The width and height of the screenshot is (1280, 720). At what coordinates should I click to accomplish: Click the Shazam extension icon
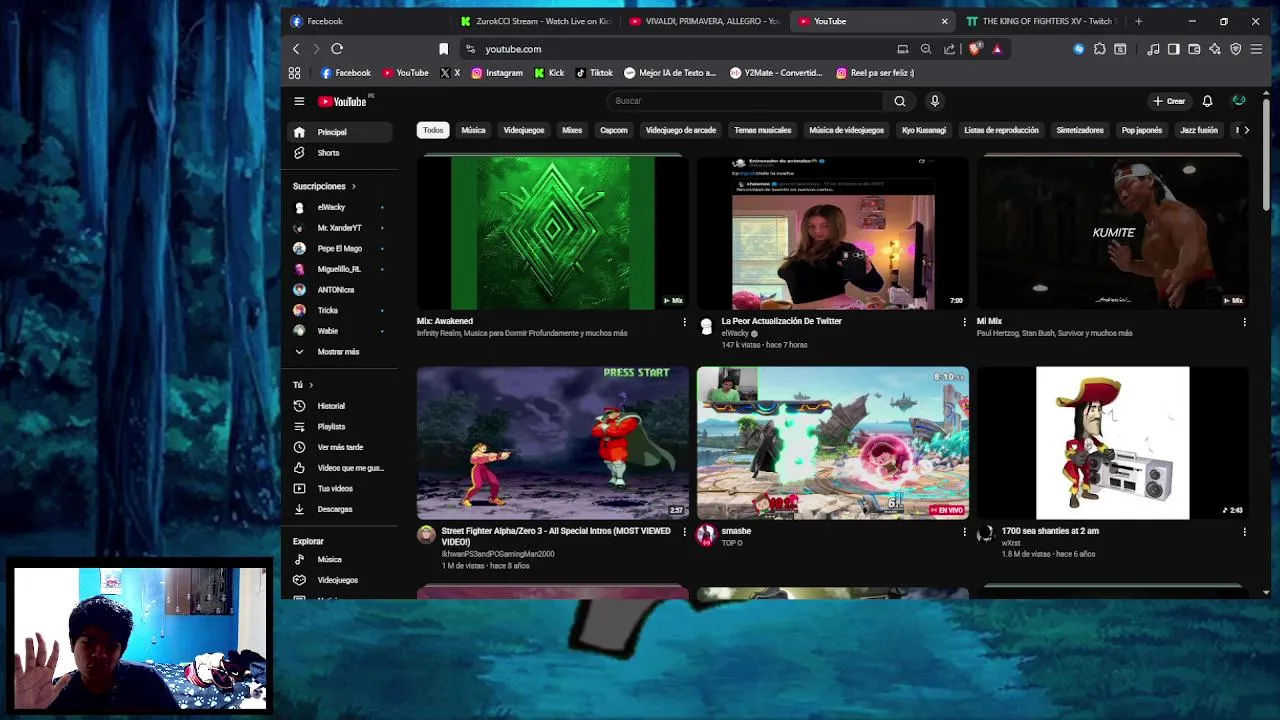1078,49
